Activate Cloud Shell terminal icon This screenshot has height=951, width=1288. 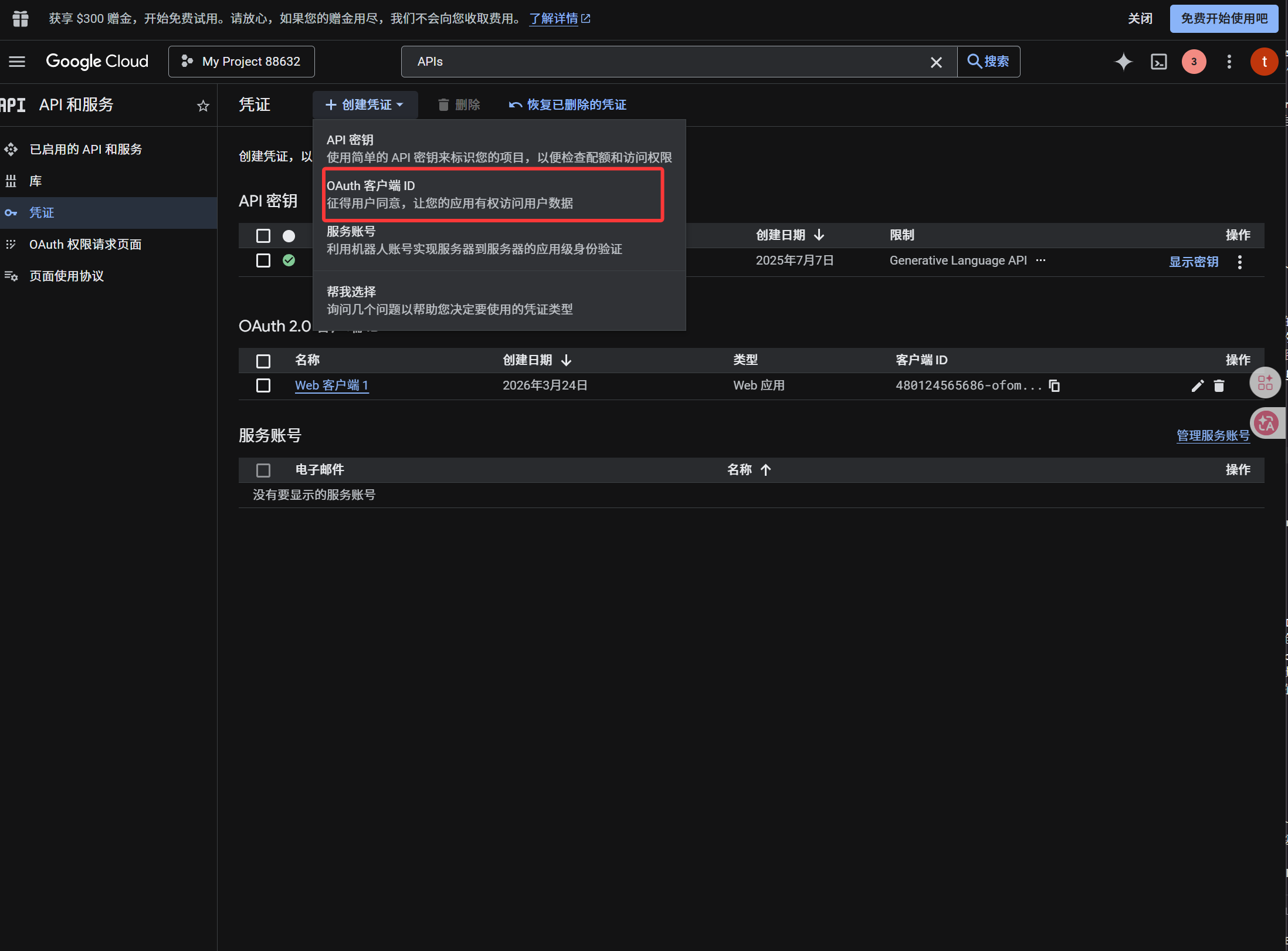point(1159,62)
